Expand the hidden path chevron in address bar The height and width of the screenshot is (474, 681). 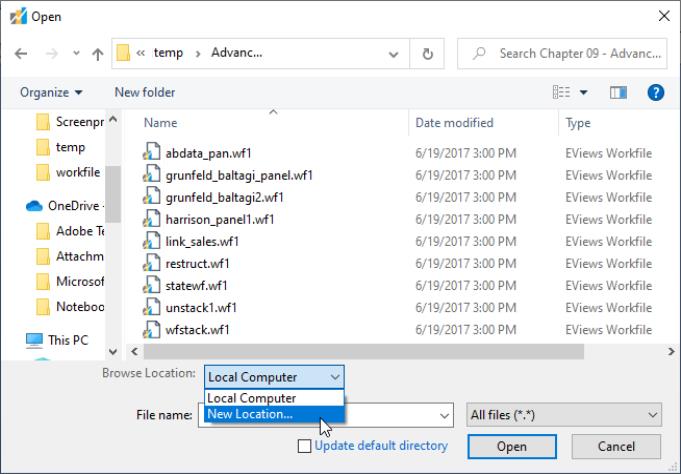point(140,53)
